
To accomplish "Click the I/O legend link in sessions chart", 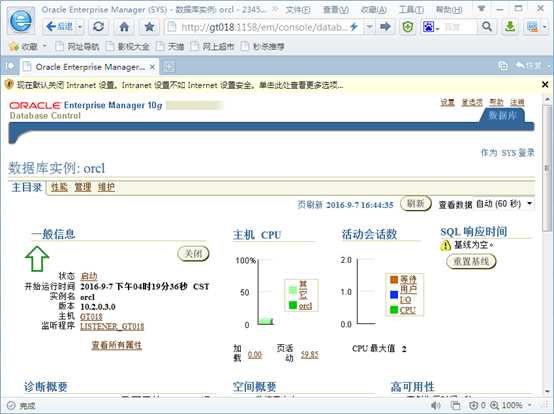I will point(405,300).
